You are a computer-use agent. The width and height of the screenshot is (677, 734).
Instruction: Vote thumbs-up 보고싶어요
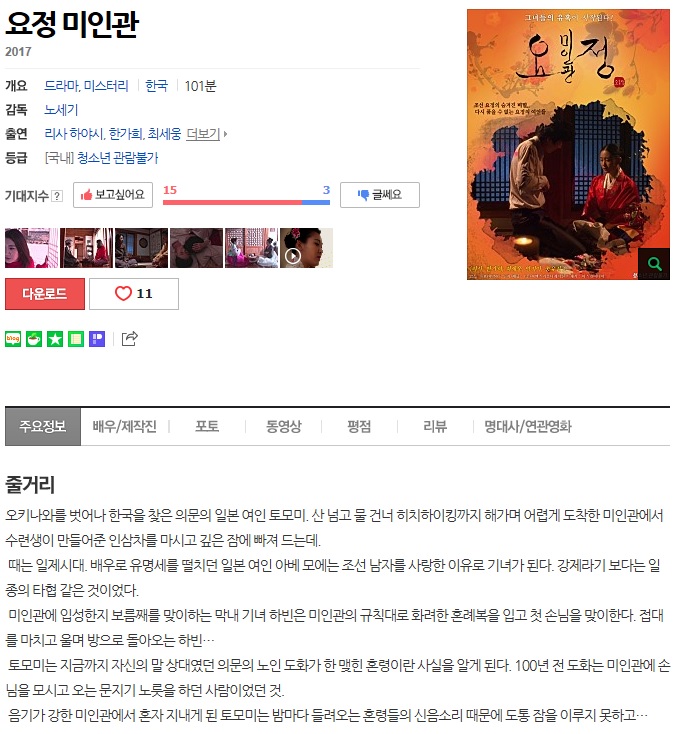click(113, 195)
